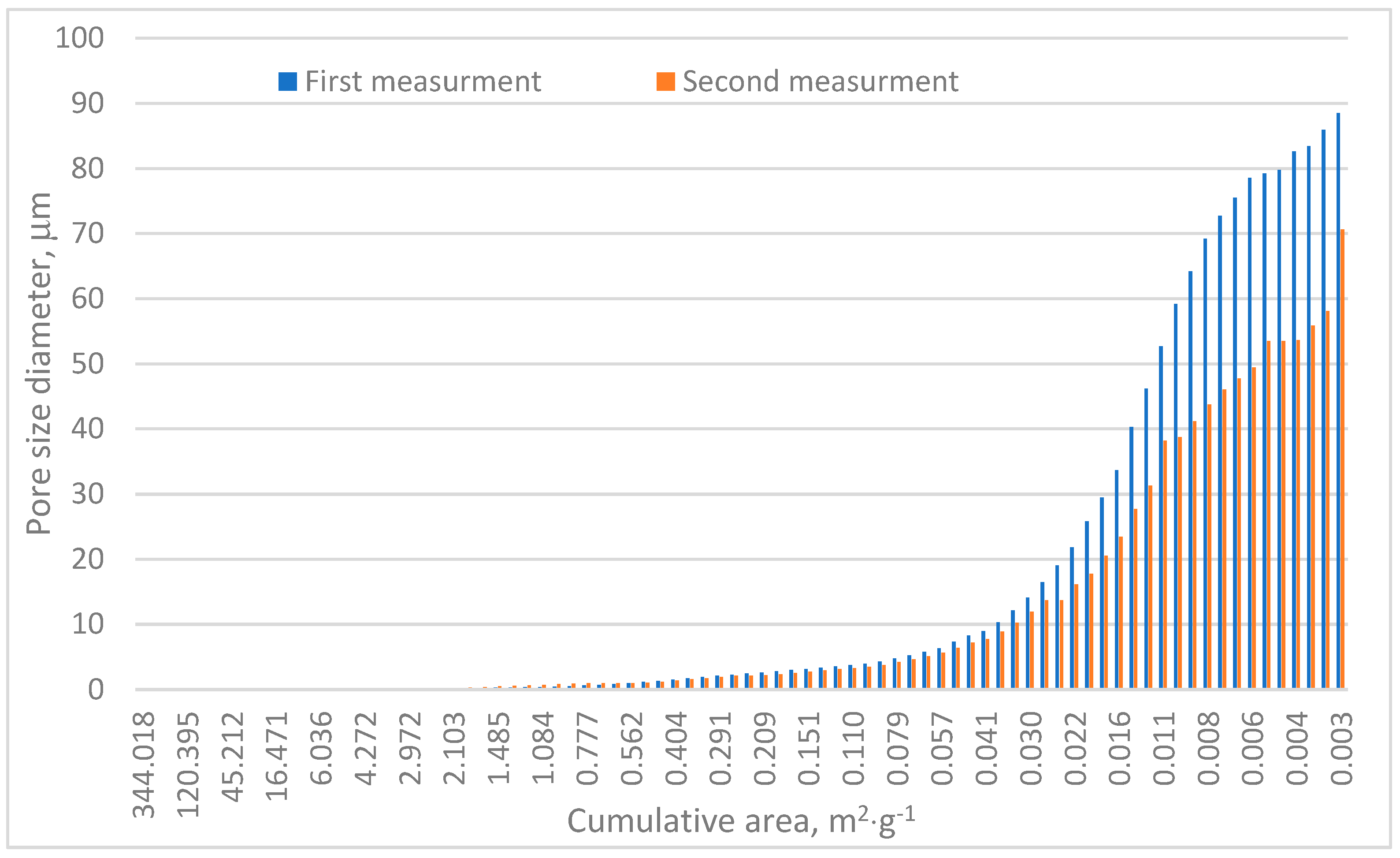1400x858 pixels.
Task: Click the tallest orange bar at 0.003
Action: click(x=1343, y=455)
